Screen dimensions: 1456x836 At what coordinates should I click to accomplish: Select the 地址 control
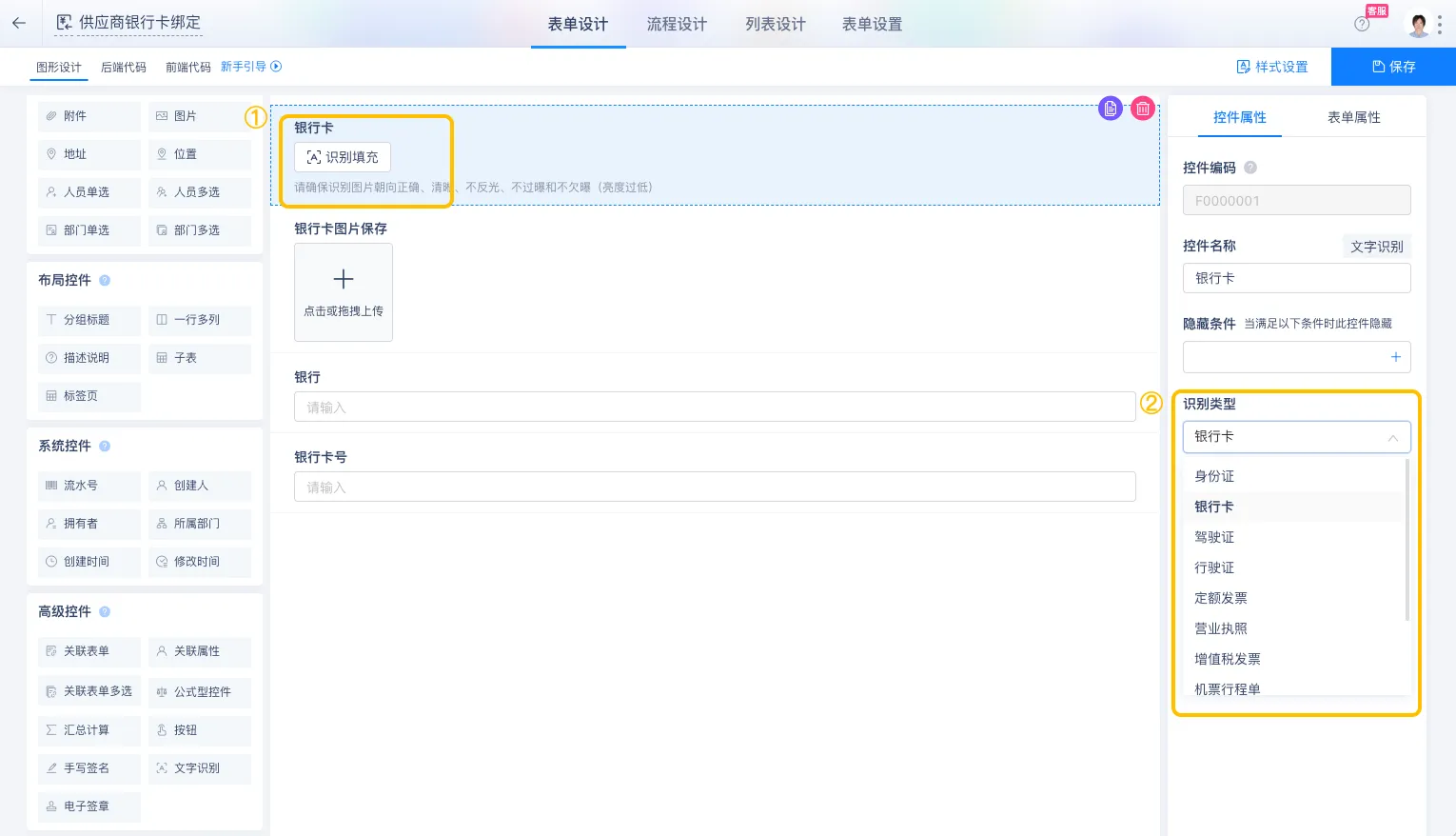(89, 154)
